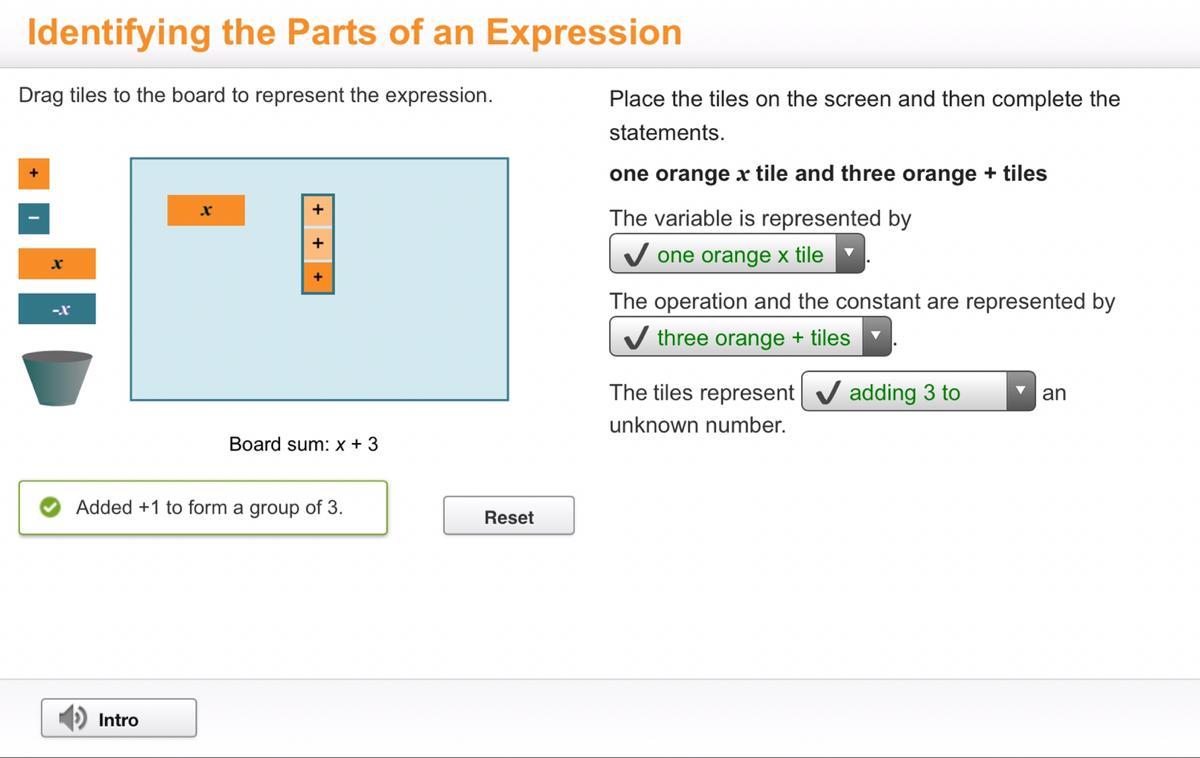Viewport: 1200px width, 758px height.
Task: Open the 'one orange x tile' dropdown
Action: (x=849, y=254)
